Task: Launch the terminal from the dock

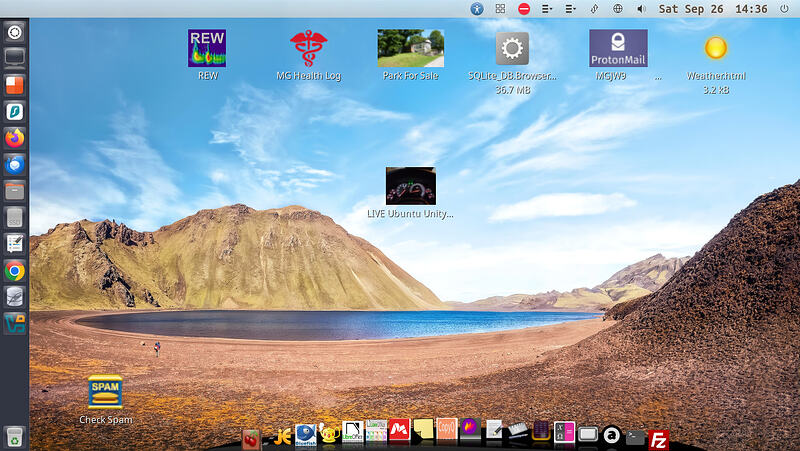Action: [x=635, y=437]
